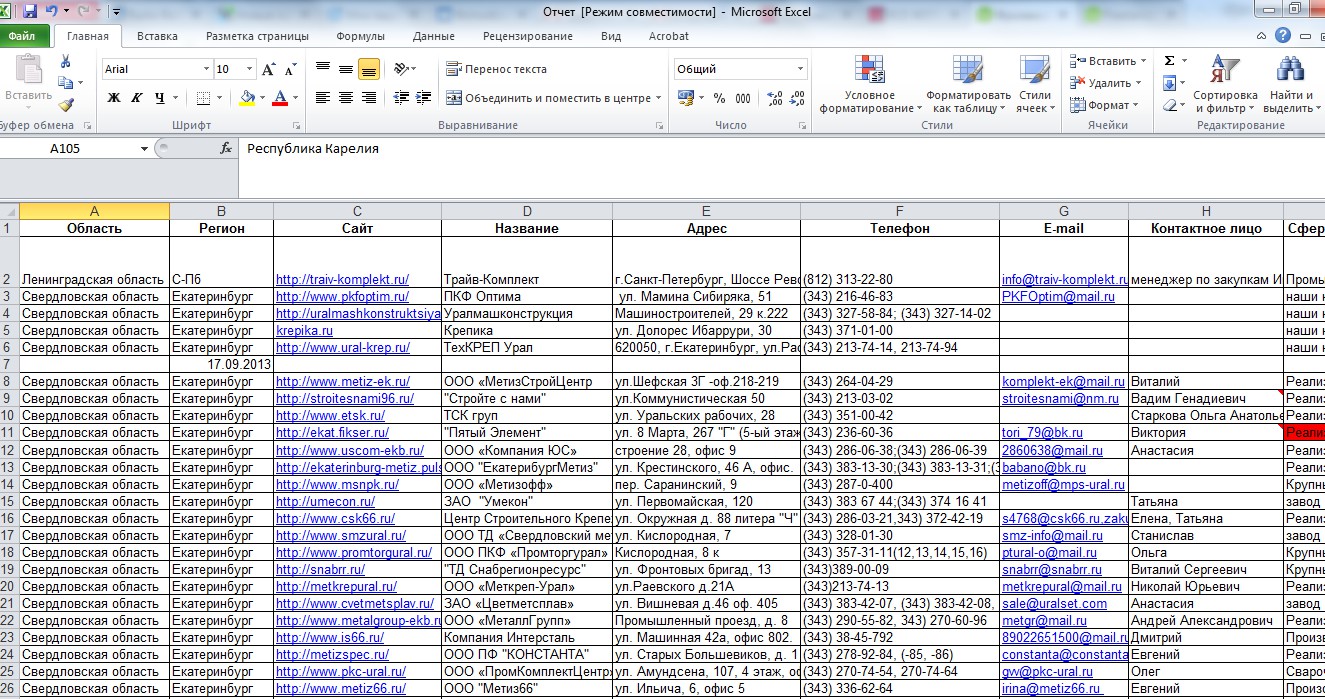Copy selection using the copy icon
The image size is (1325, 699).
66,83
